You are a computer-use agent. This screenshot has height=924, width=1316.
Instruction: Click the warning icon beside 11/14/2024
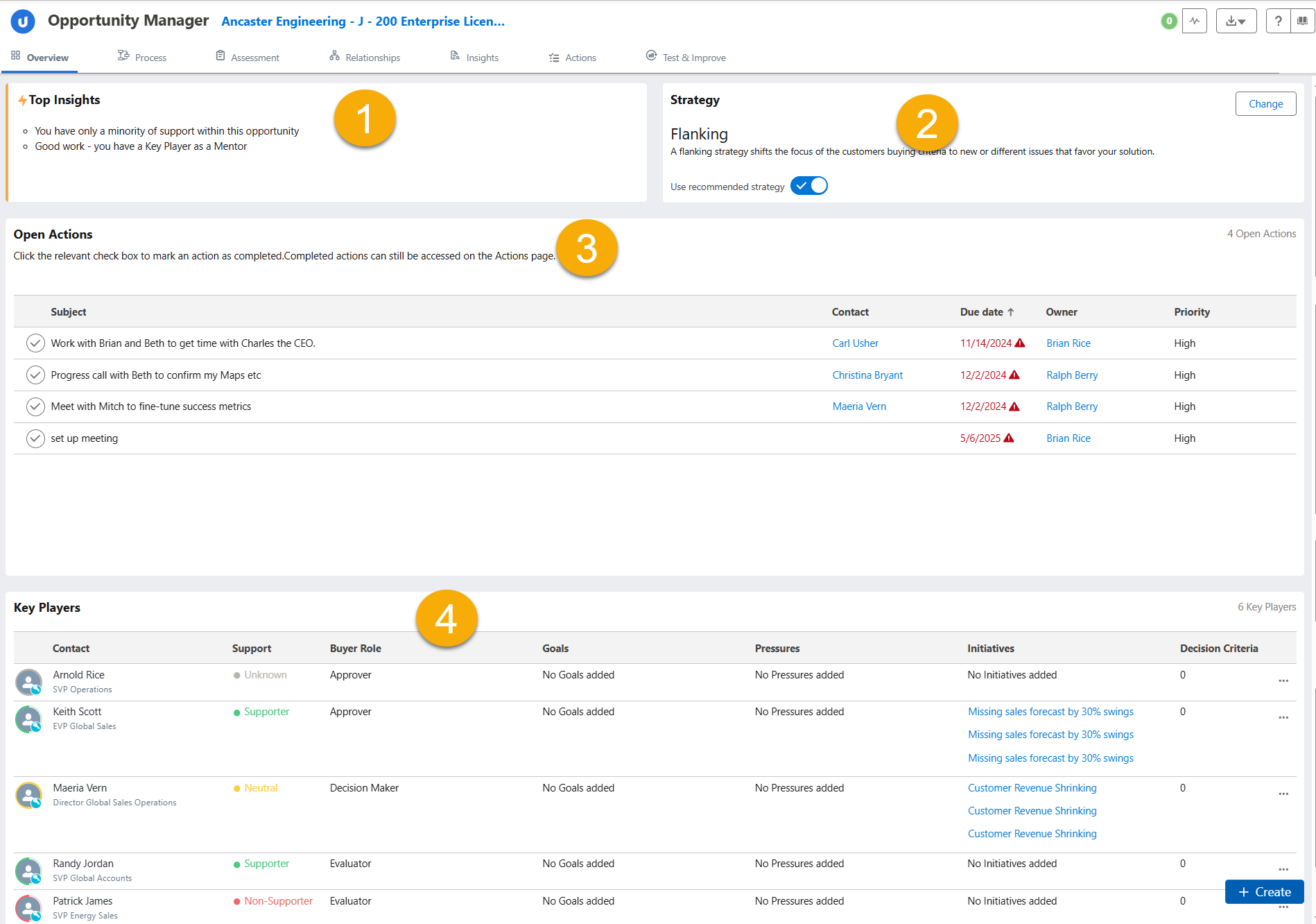point(1020,343)
